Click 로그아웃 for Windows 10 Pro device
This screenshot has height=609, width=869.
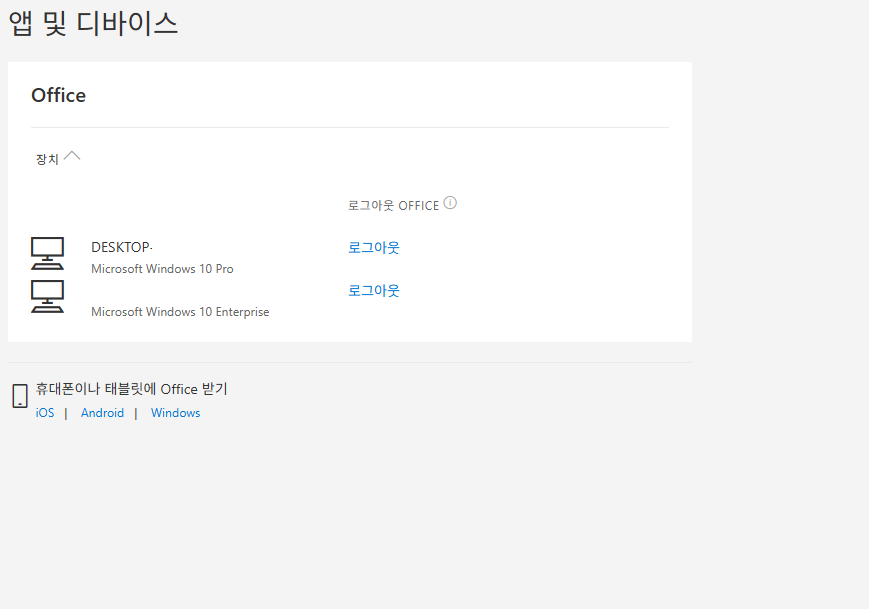point(374,247)
